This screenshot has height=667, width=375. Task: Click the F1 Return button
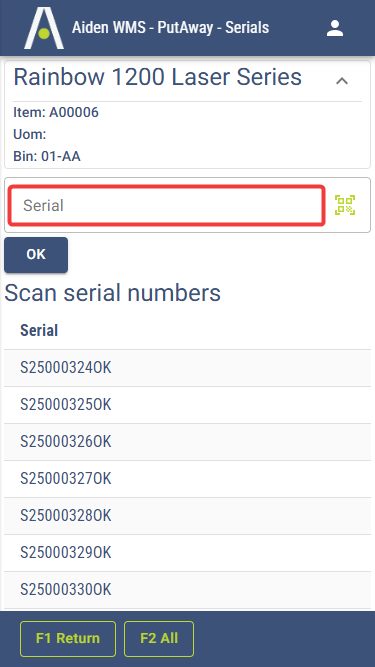pyautogui.click(x=68, y=638)
